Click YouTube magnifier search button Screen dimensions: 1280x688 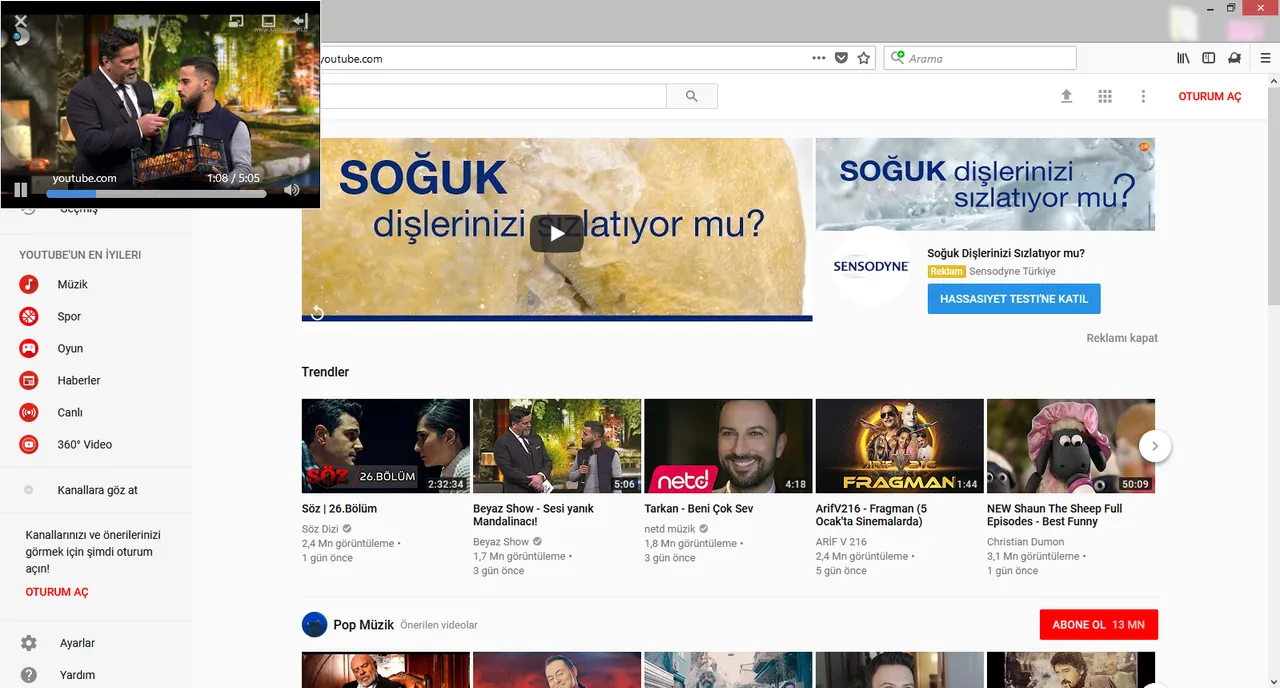[692, 96]
